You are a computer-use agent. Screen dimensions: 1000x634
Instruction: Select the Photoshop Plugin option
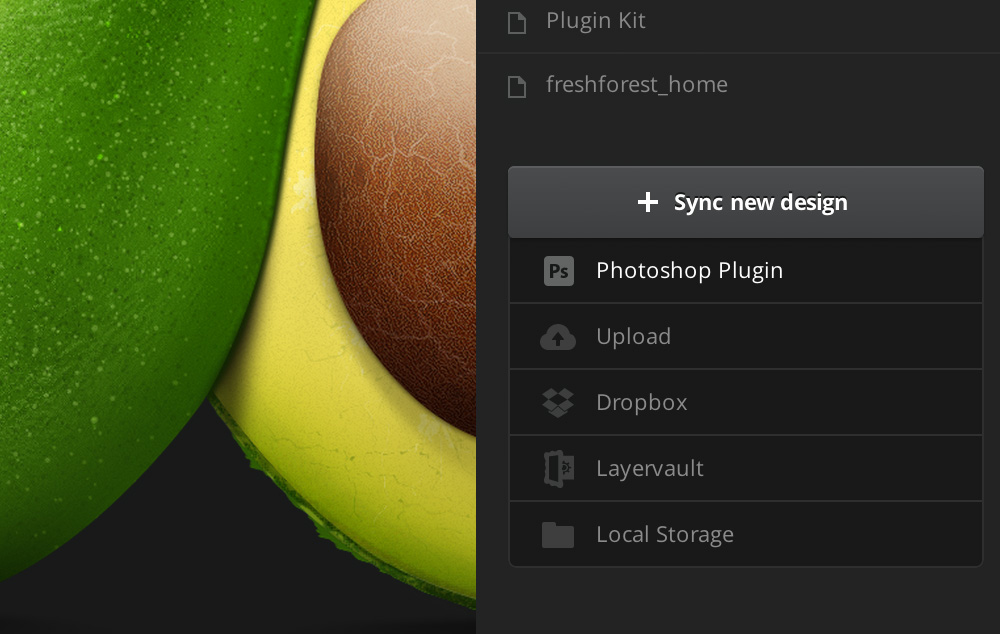[x=746, y=270]
